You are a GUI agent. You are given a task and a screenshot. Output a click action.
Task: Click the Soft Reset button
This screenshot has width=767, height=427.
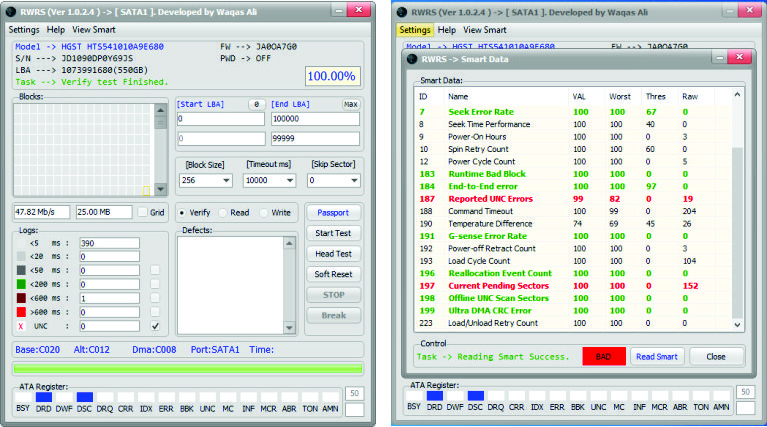pos(333,274)
